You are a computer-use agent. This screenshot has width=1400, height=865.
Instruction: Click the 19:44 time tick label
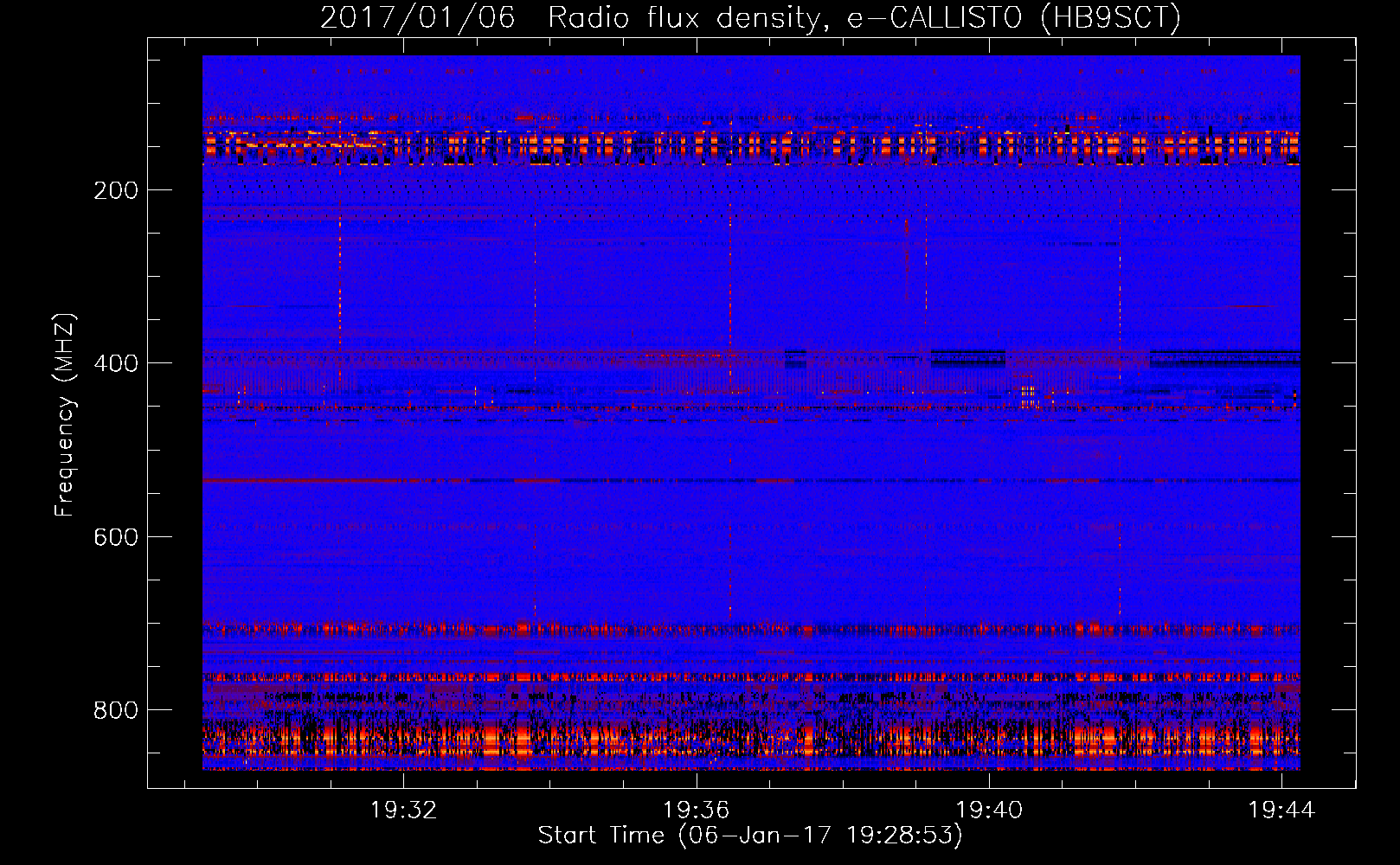[x=1281, y=811]
